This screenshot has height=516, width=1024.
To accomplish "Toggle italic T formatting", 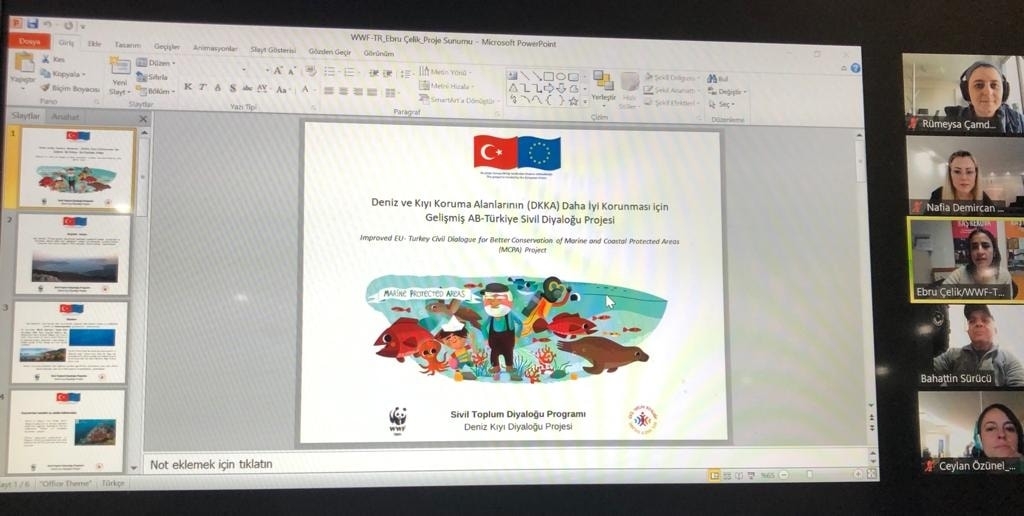I will coord(202,88).
